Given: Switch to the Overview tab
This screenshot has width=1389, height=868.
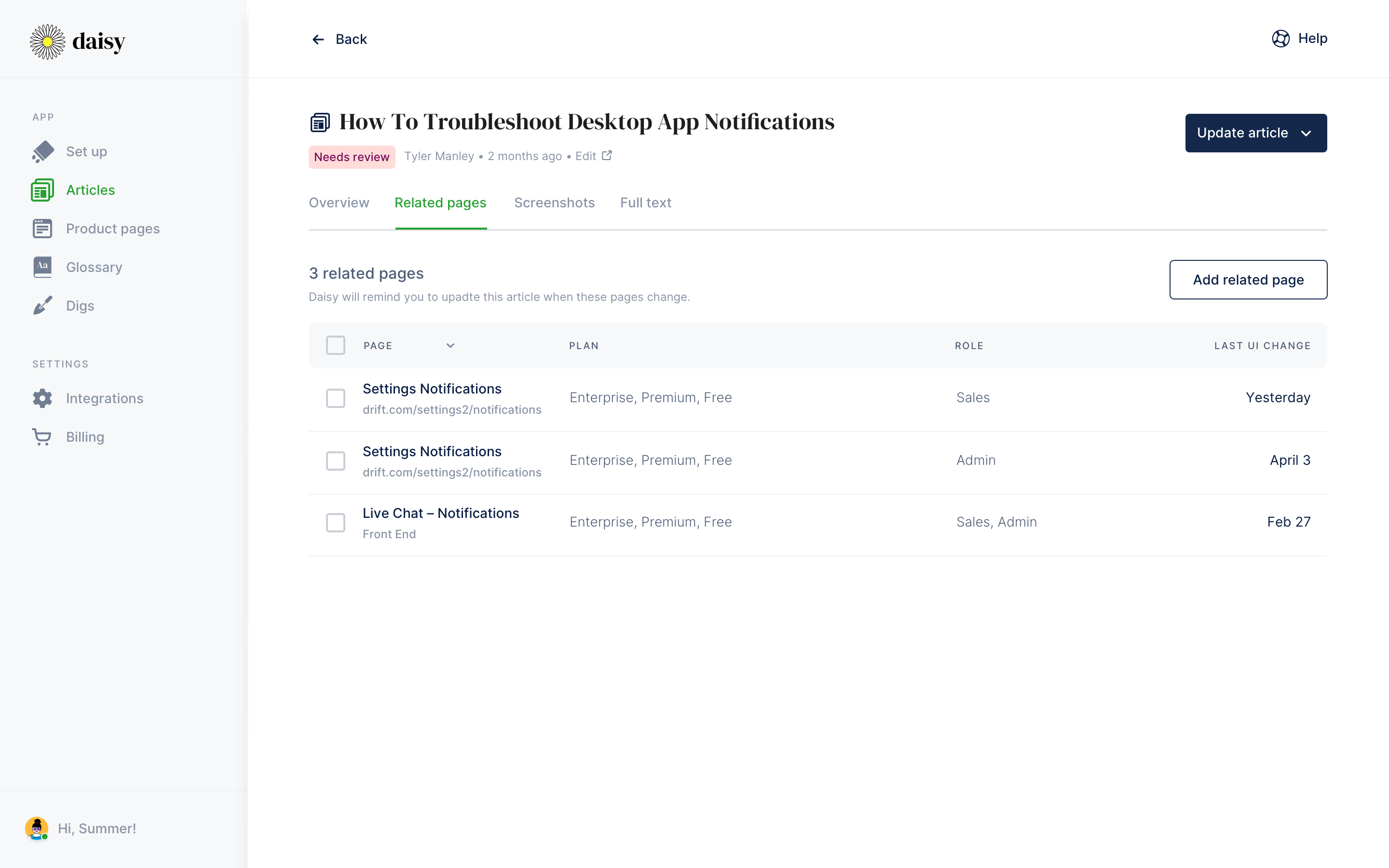Looking at the screenshot, I should coord(339,202).
